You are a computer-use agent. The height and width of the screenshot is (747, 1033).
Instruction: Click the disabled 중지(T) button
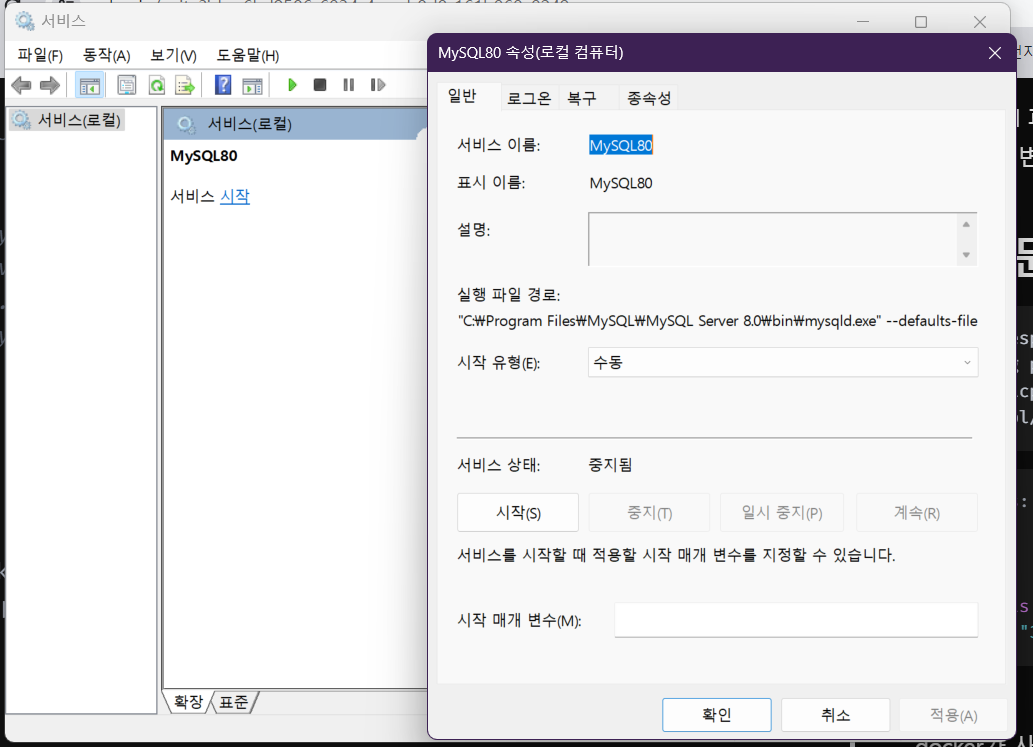(x=649, y=512)
